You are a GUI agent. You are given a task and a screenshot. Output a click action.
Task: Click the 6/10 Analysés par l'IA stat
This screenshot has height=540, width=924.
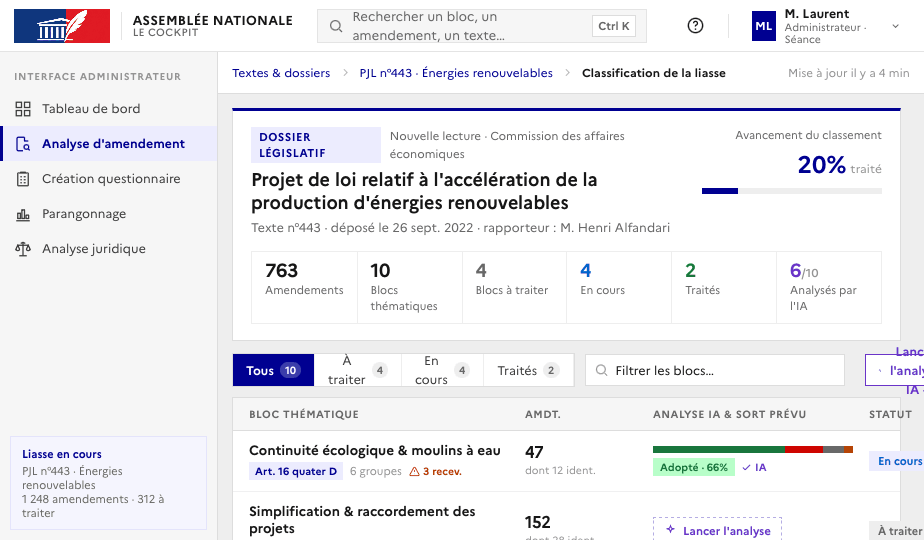[x=829, y=287]
